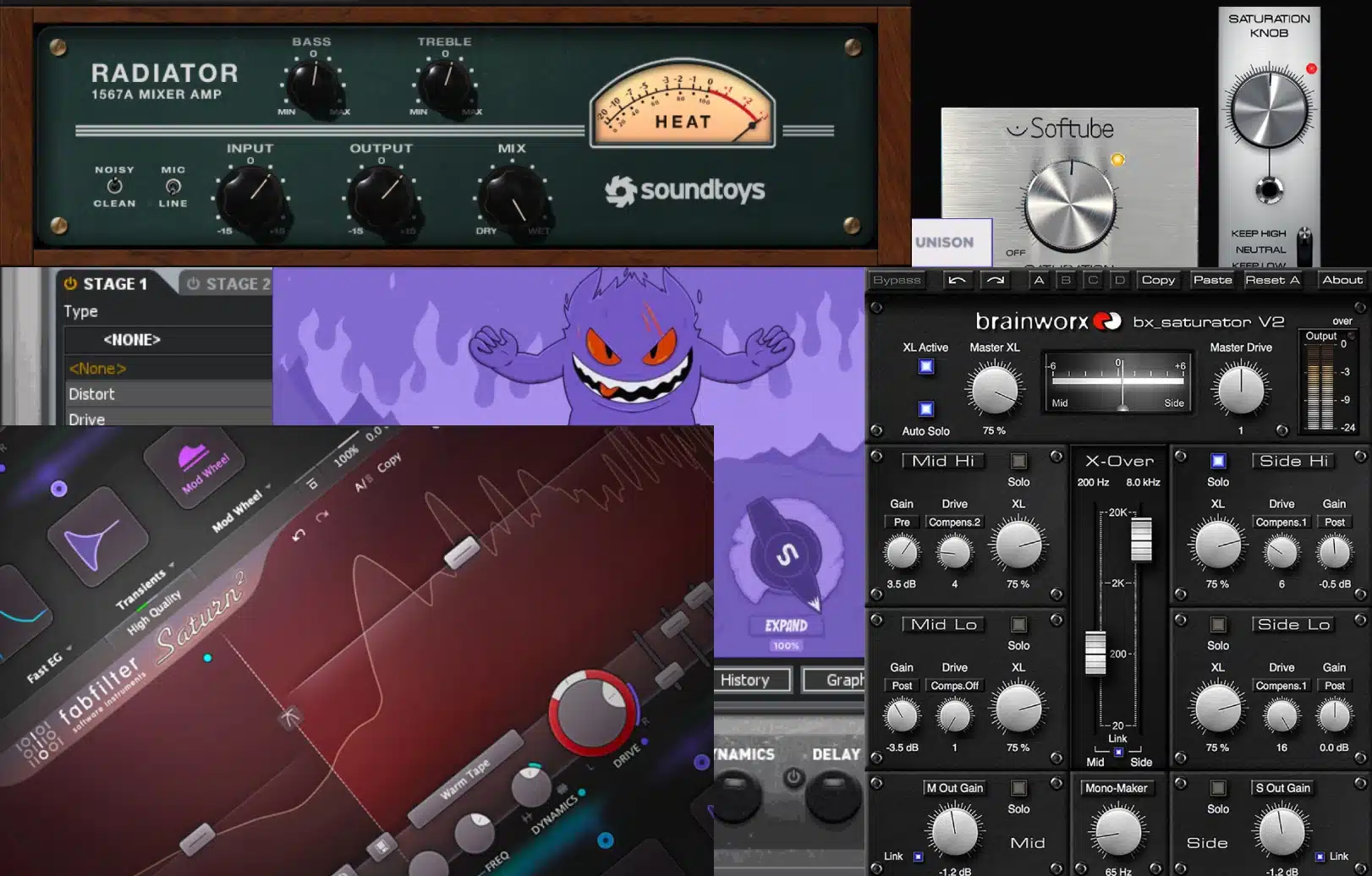The image size is (1372, 876).
Task: Click the Radiator TREBLE knob
Action: [x=444, y=85]
